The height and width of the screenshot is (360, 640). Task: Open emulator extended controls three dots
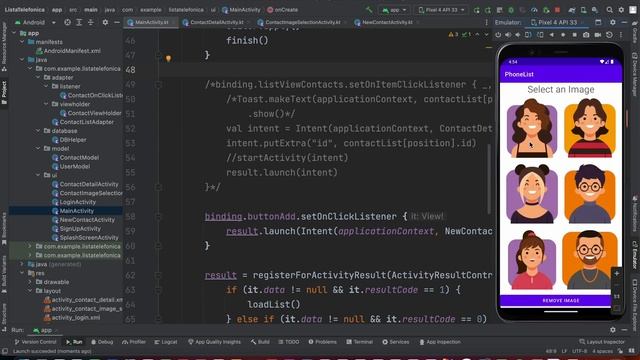pyautogui.click(x=621, y=35)
